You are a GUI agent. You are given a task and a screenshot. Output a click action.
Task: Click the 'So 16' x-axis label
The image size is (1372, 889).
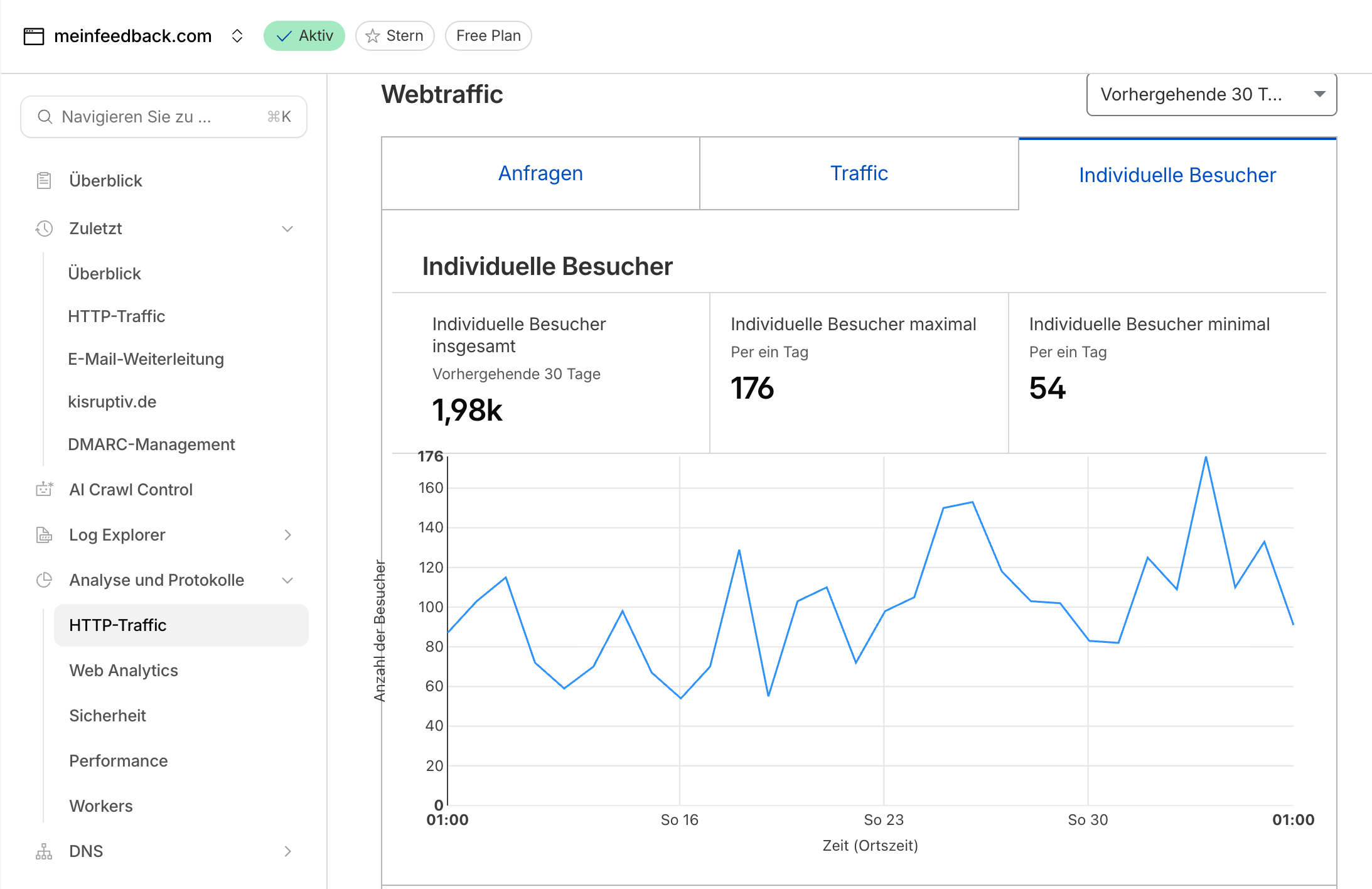[x=679, y=820]
